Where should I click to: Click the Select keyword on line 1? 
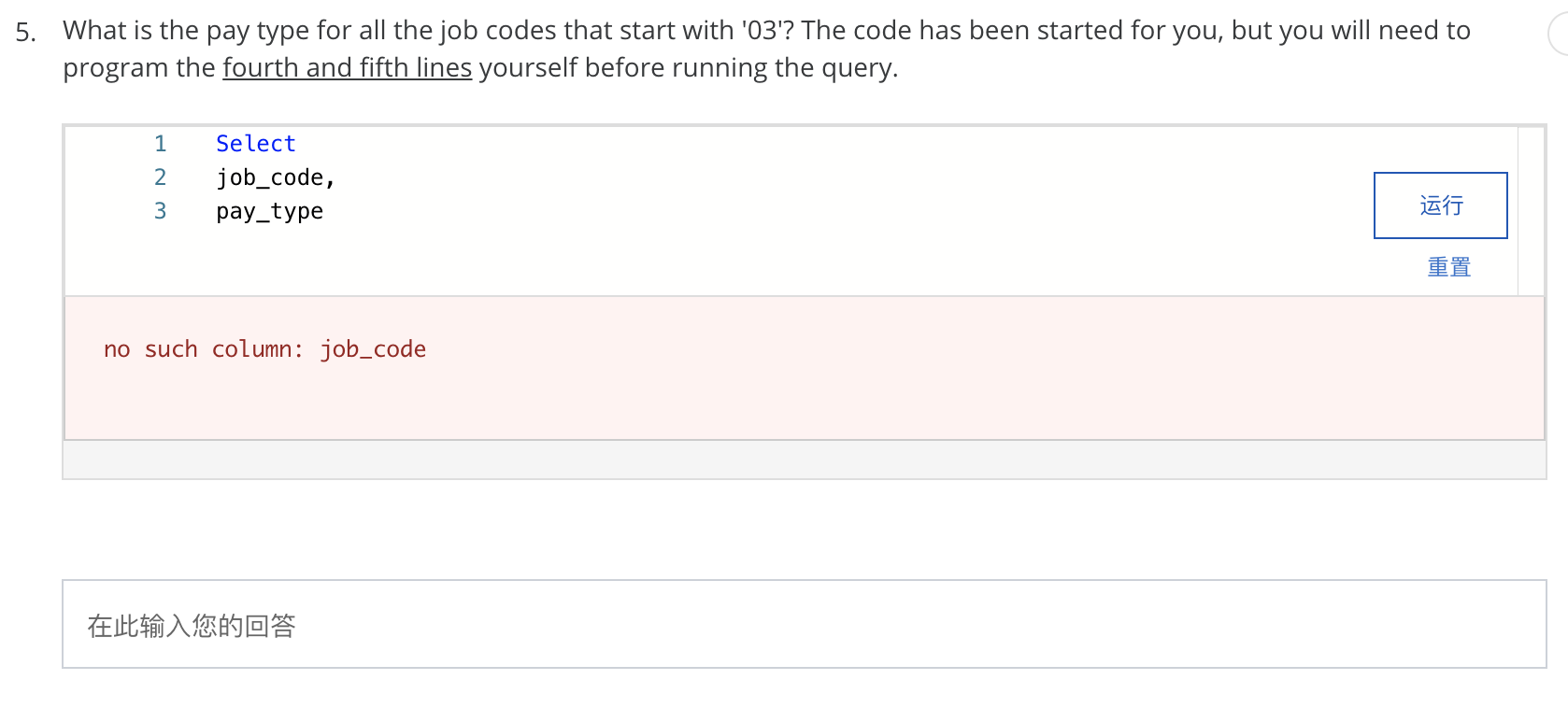255,143
